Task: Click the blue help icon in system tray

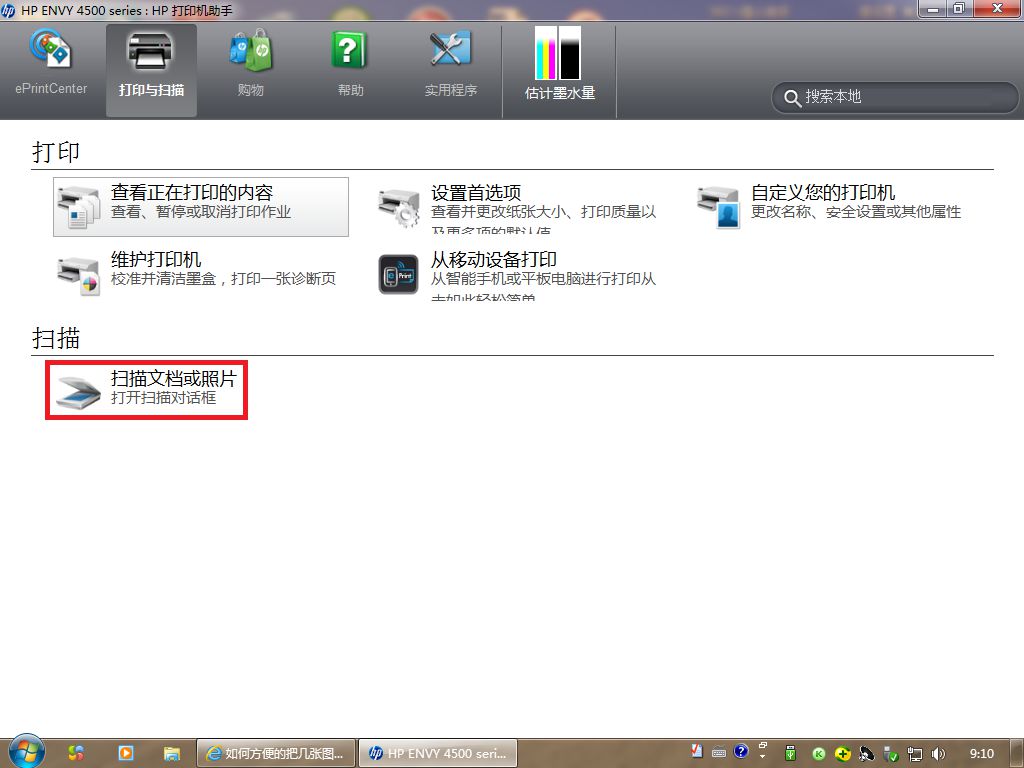Action: tap(741, 752)
